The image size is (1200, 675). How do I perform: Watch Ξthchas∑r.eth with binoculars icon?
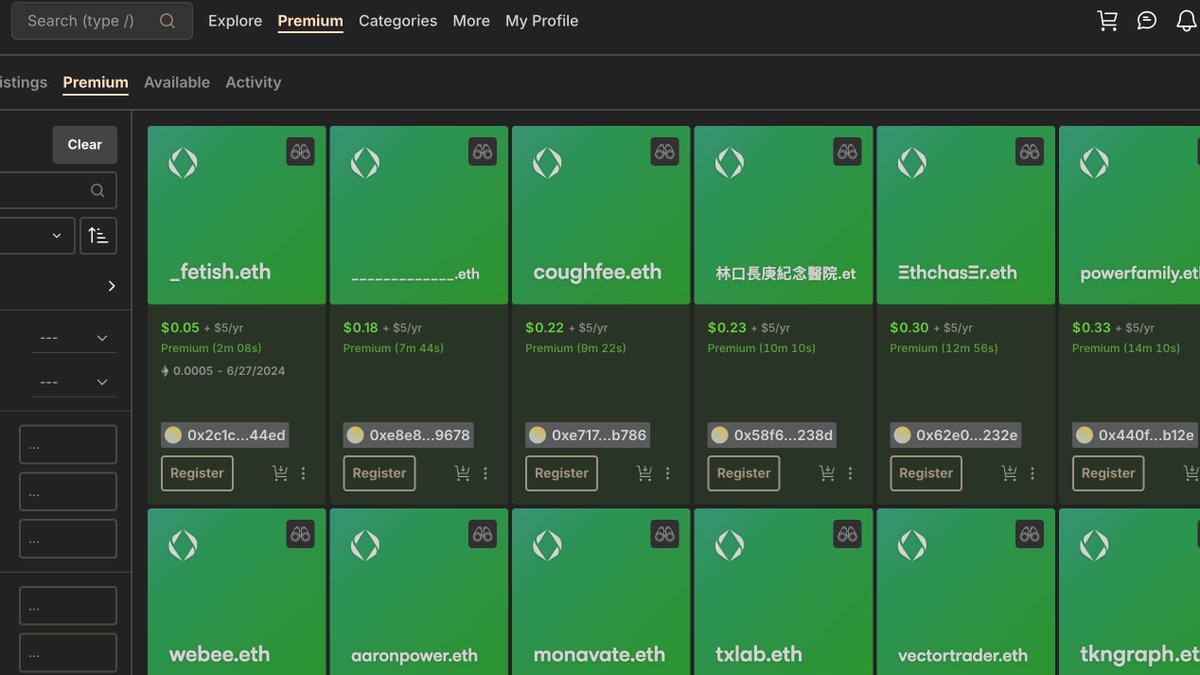pos(1030,152)
